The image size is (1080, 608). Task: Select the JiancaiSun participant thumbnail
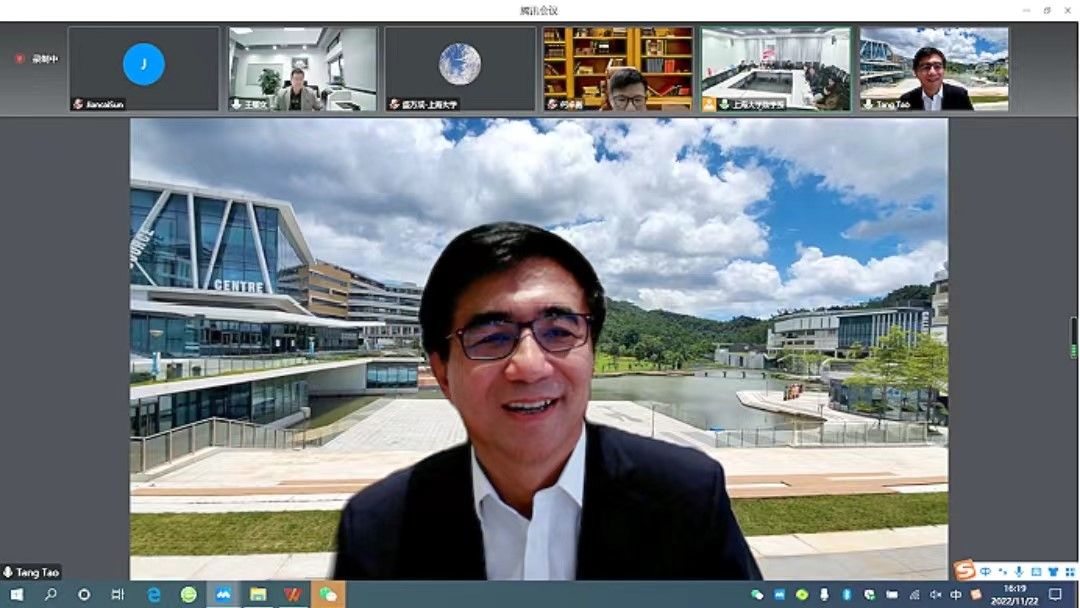[143, 68]
